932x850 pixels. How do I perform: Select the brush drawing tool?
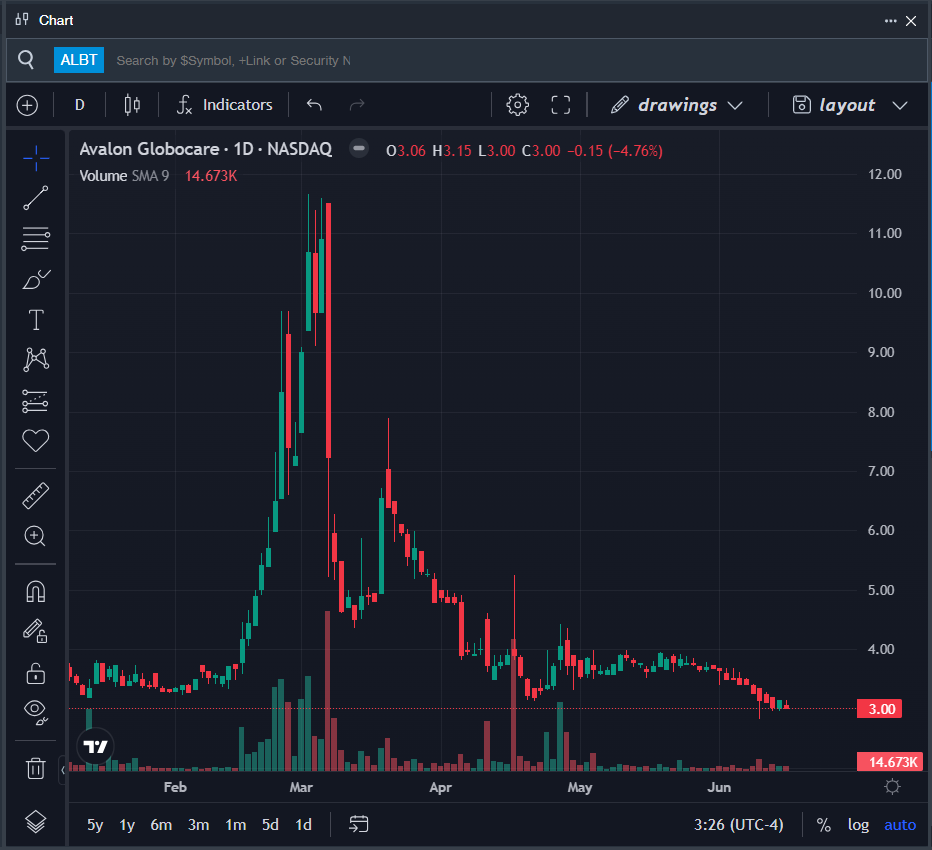point(36,279)
